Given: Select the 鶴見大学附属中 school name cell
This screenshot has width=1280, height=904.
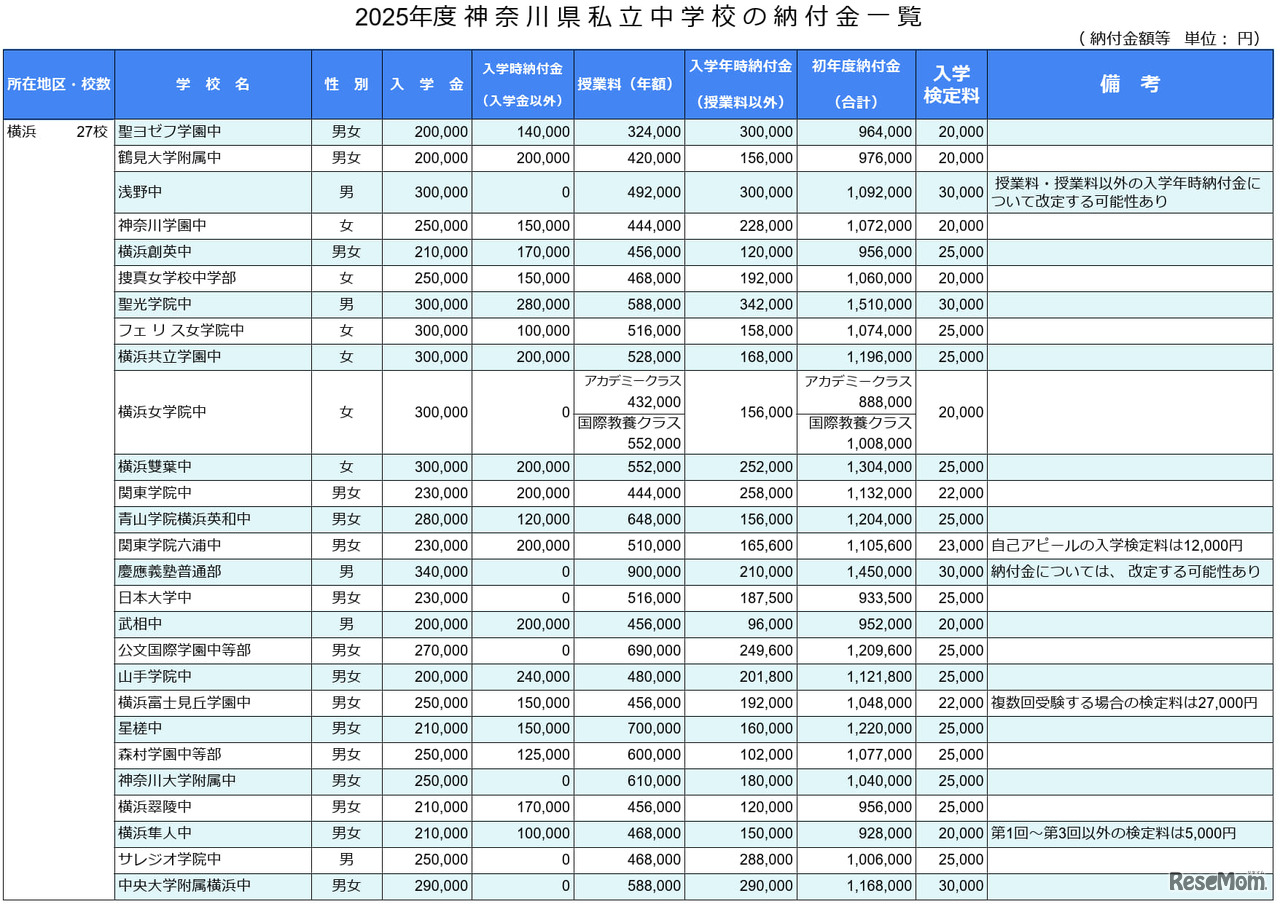Looking at the screenshot, I should point(213,158).
